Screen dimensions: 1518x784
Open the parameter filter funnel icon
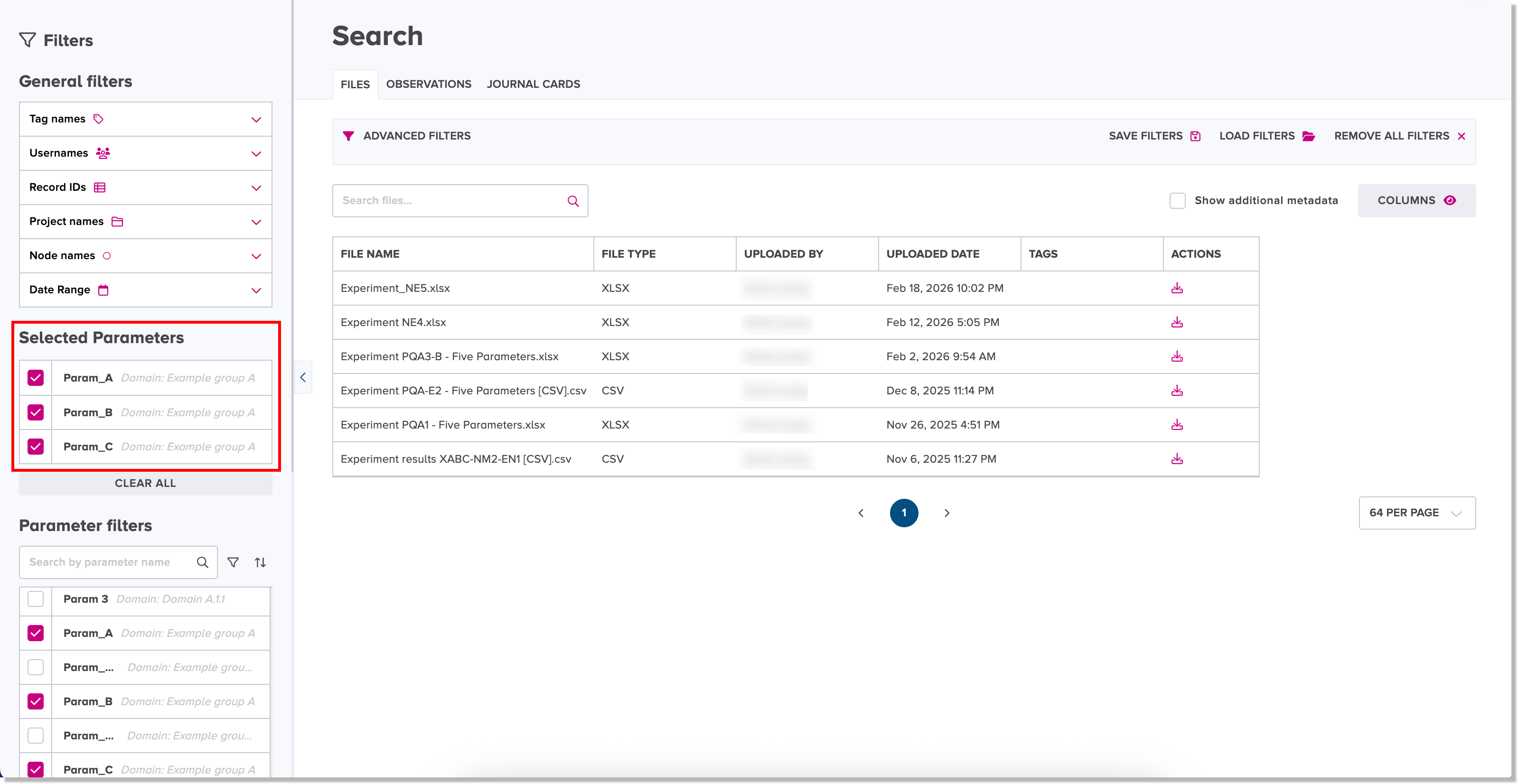coord(234,562)
